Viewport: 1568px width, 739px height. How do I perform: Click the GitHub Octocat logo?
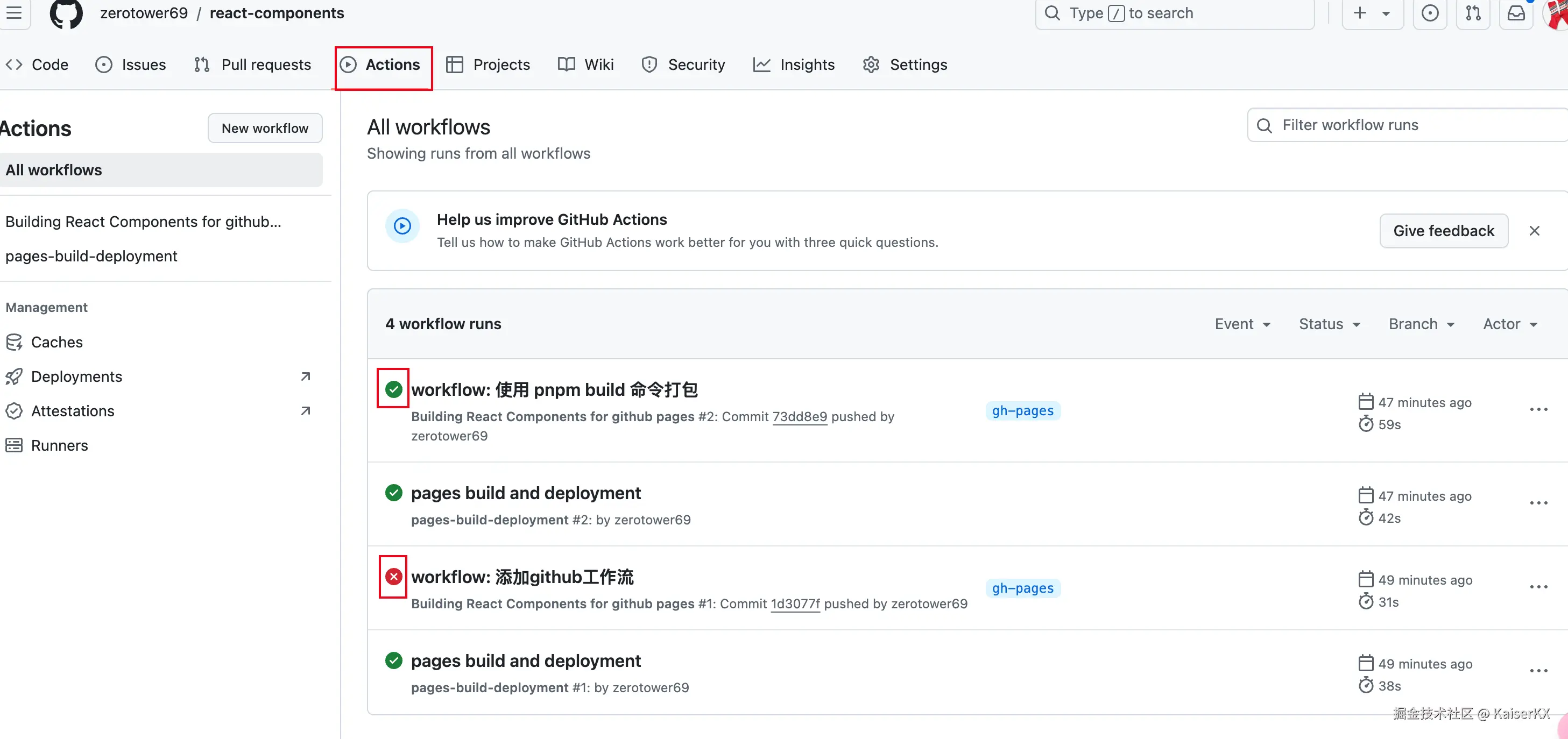66,13
